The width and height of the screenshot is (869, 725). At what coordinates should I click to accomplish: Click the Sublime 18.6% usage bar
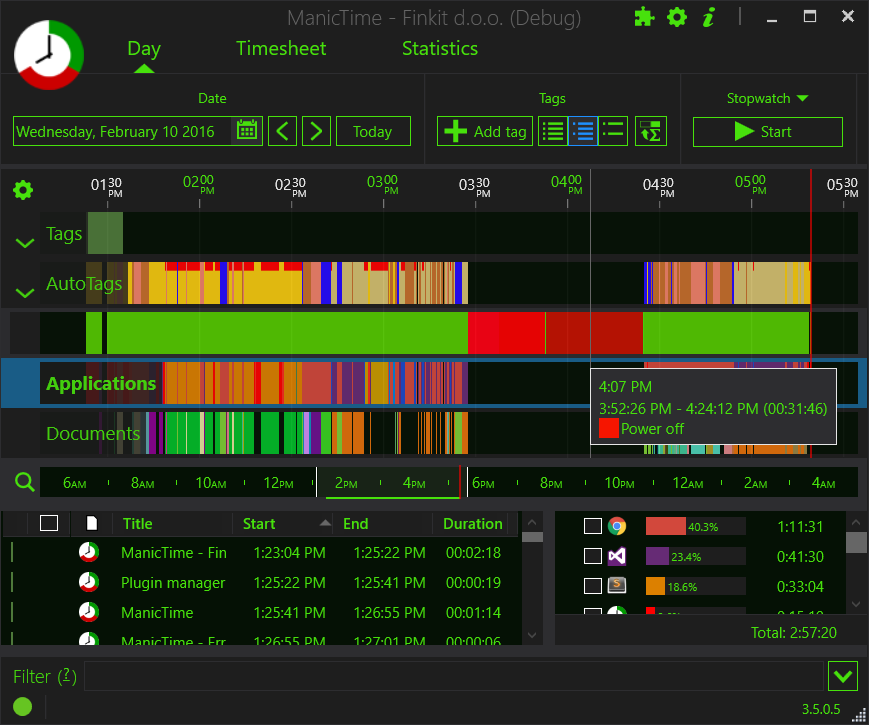click(x=695, y=586)
